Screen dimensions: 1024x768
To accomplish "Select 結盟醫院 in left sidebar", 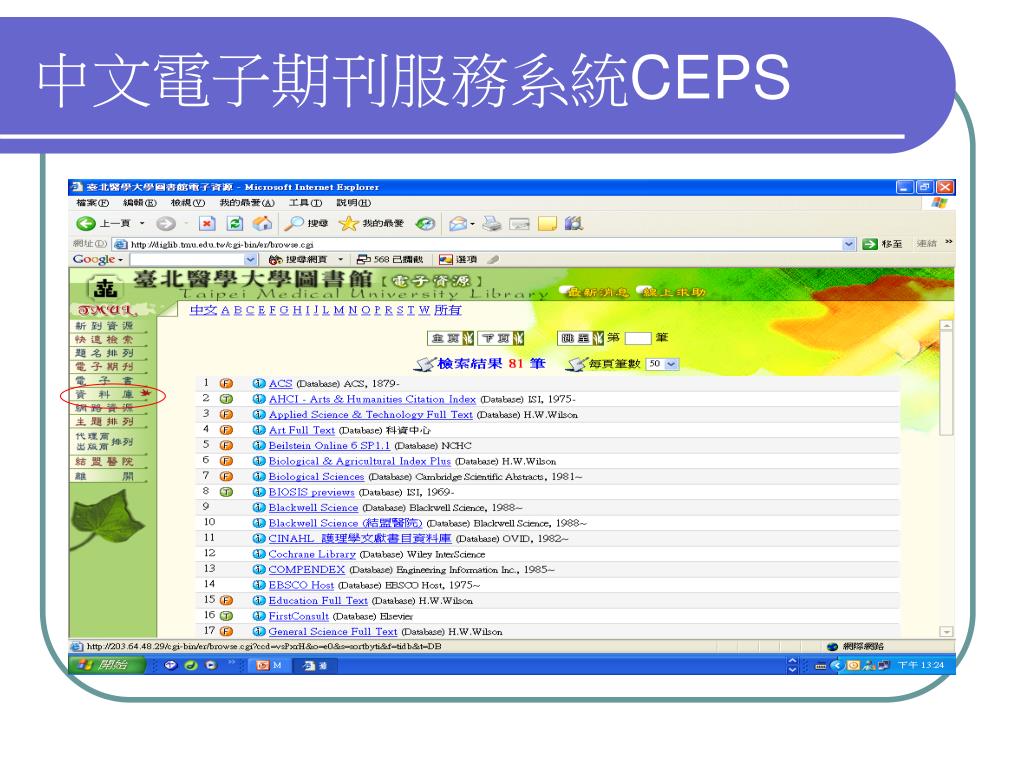I will click(104, 461).
